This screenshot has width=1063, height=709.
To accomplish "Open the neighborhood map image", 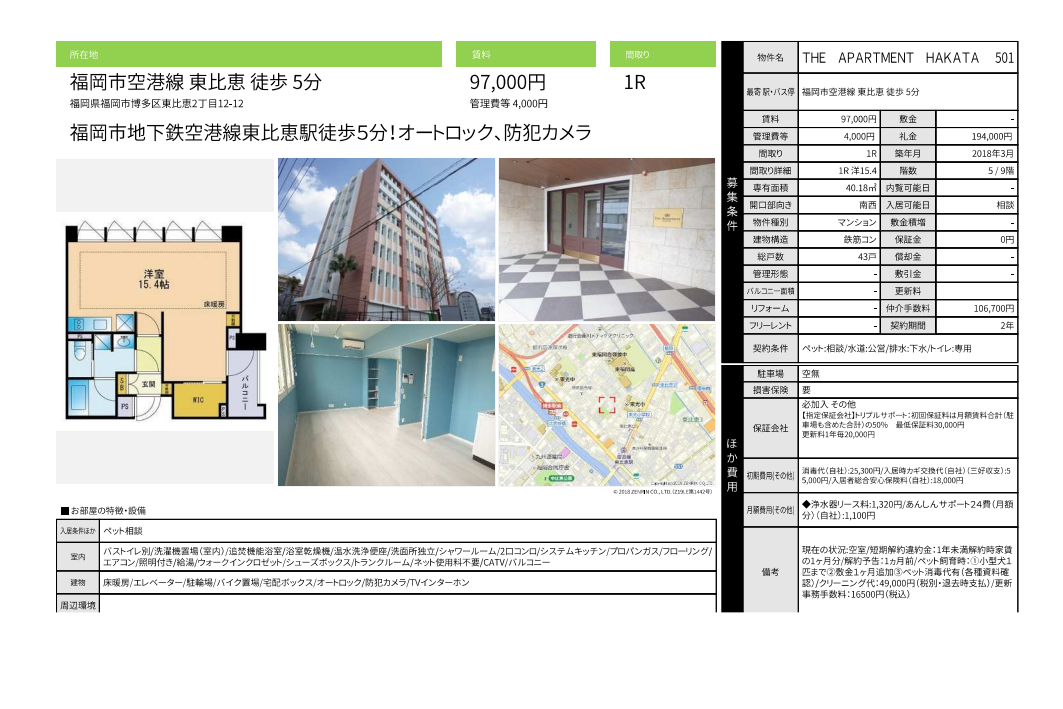I will click(606, 405).
